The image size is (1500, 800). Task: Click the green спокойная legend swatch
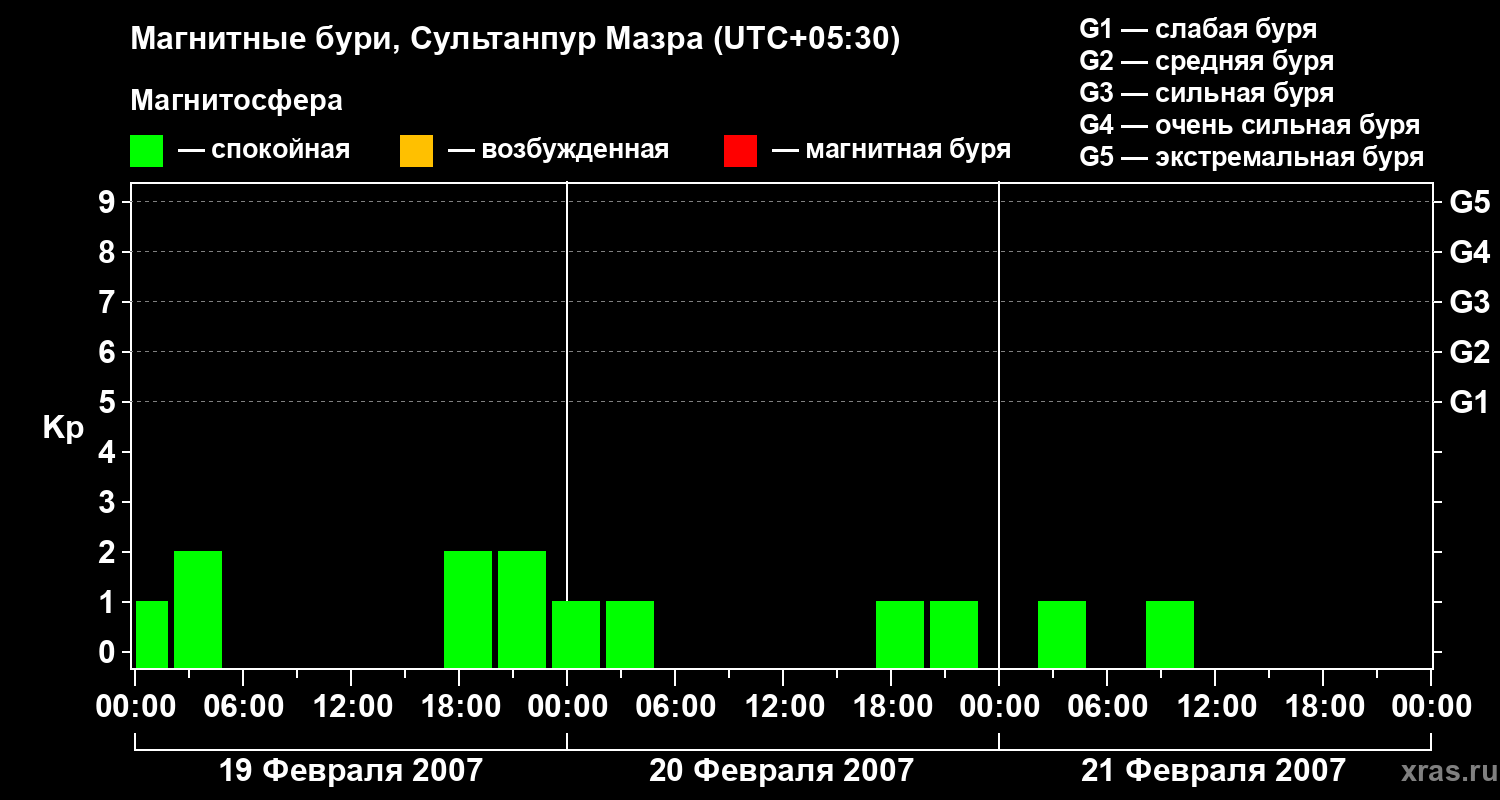[147, 151]
